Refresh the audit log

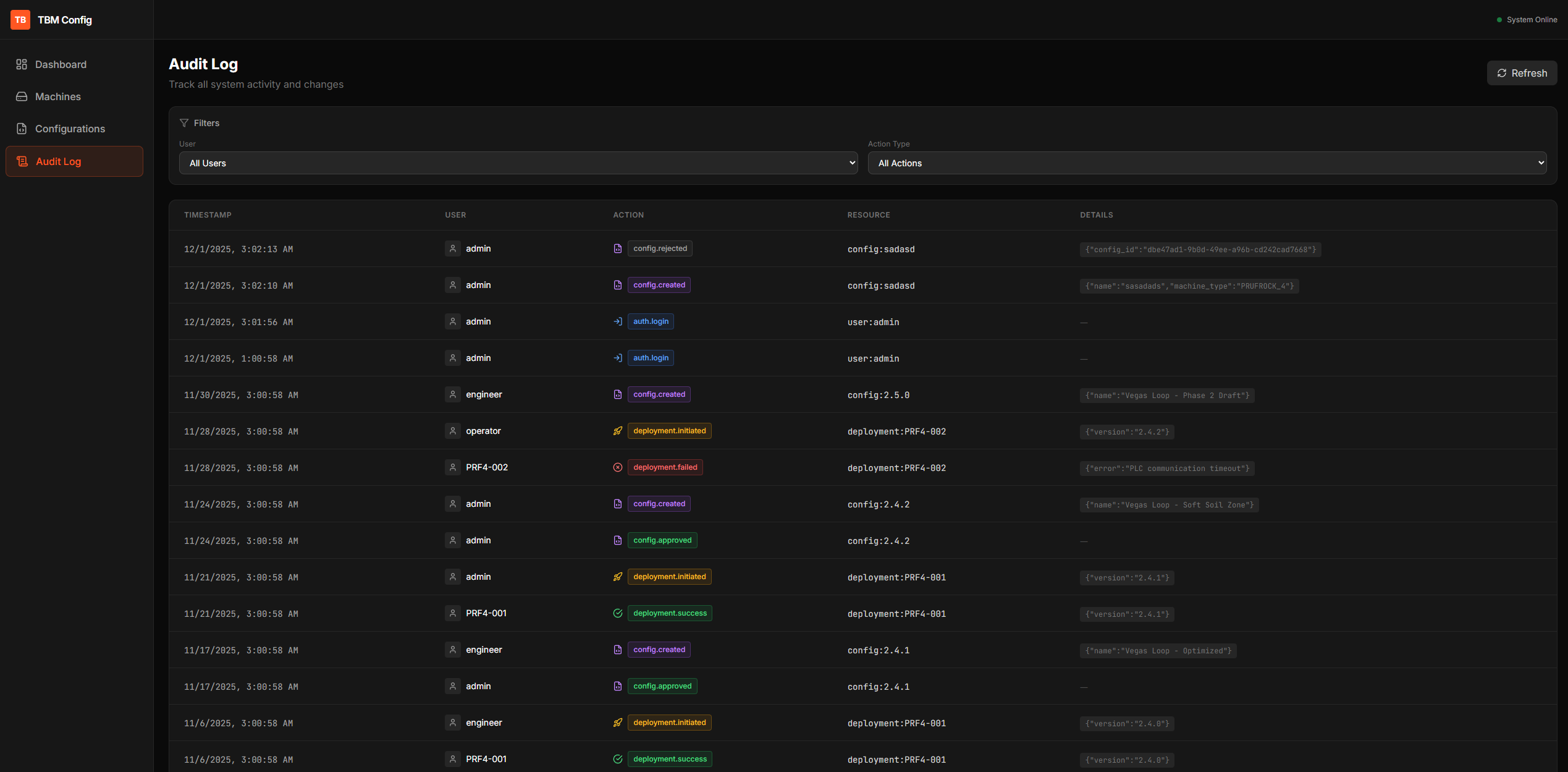click(x=1522, y=73)
